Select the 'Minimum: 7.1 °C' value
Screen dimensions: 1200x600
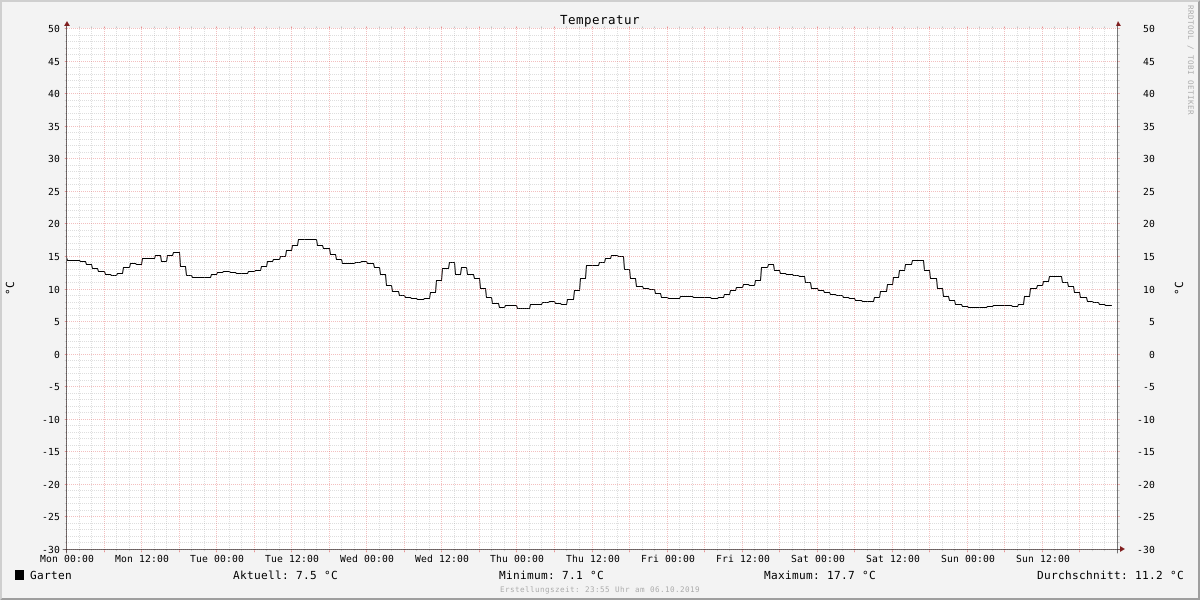[x=551, y=575]
